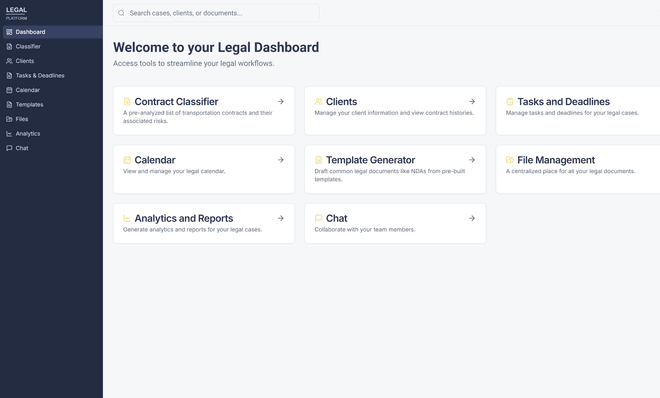The image size is (660, 398).
Task: Open the Calendar card title
Action: pos(155,160)
